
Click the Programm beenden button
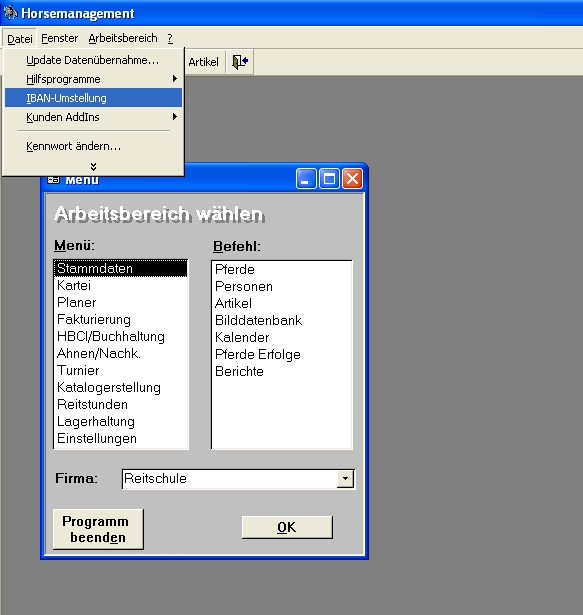[x=98, y=529]
